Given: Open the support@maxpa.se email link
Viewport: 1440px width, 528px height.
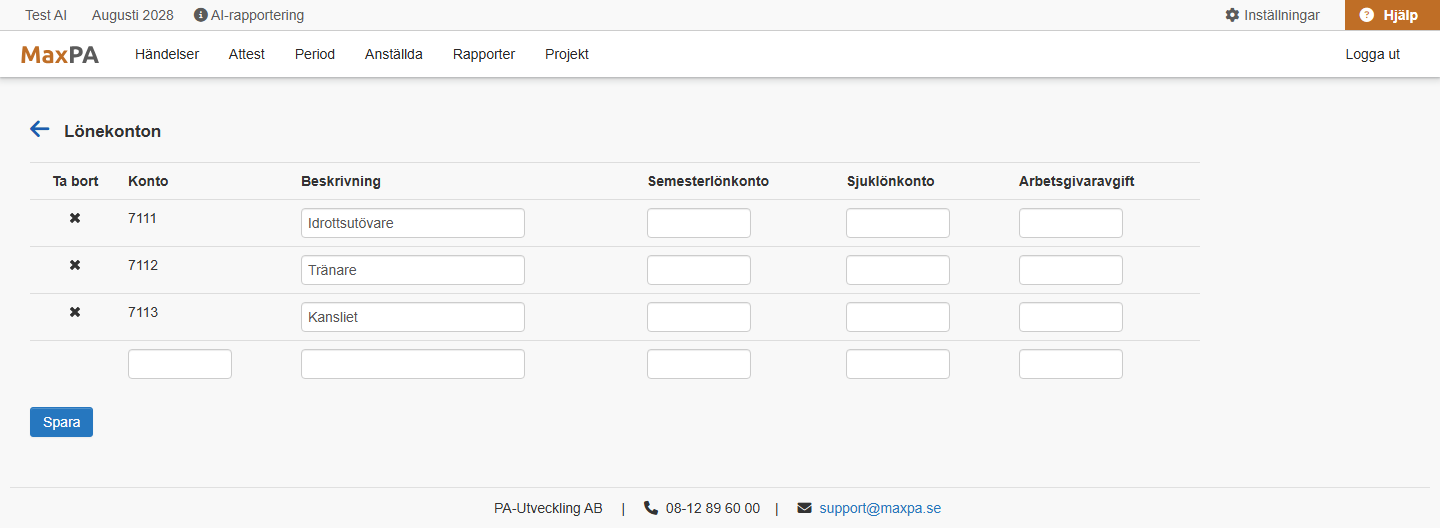Looking at the screenshot, I should click(880, 508).
